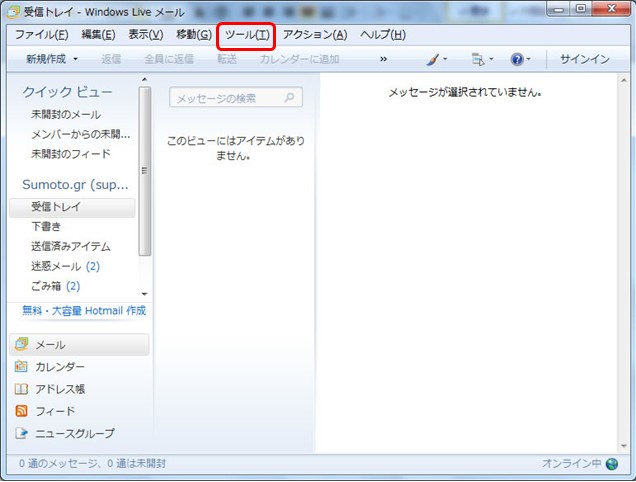Click the アドレス帳 book icon
Screen dimensions: 636x482
pos(21,389)
